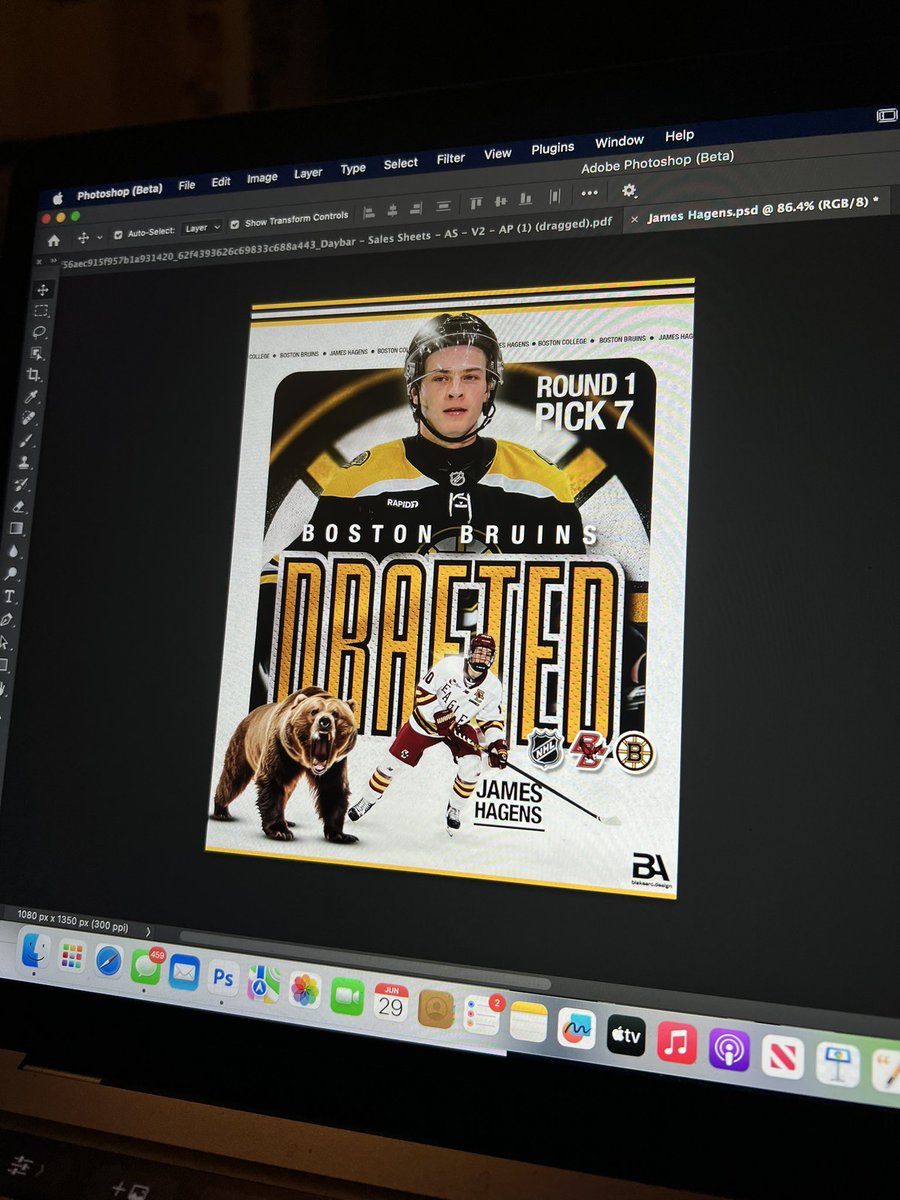Expand the status bar info chevron
The image size is (900, 1200).
point(149,931)
